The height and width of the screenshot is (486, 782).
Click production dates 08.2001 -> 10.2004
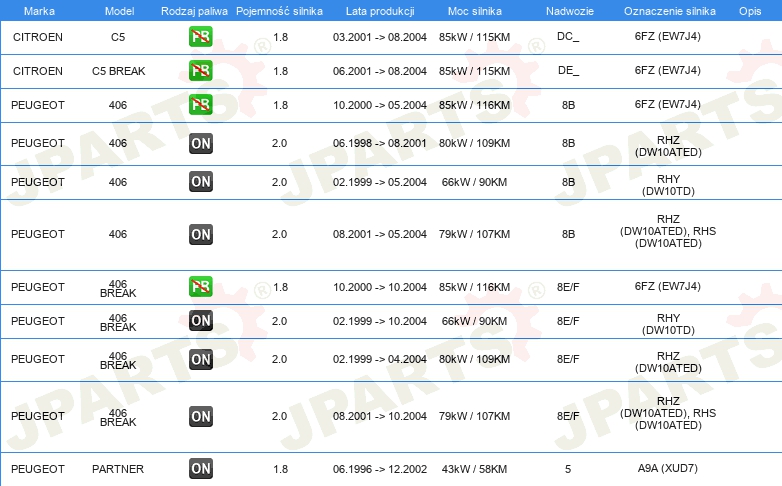pos(380,416)
